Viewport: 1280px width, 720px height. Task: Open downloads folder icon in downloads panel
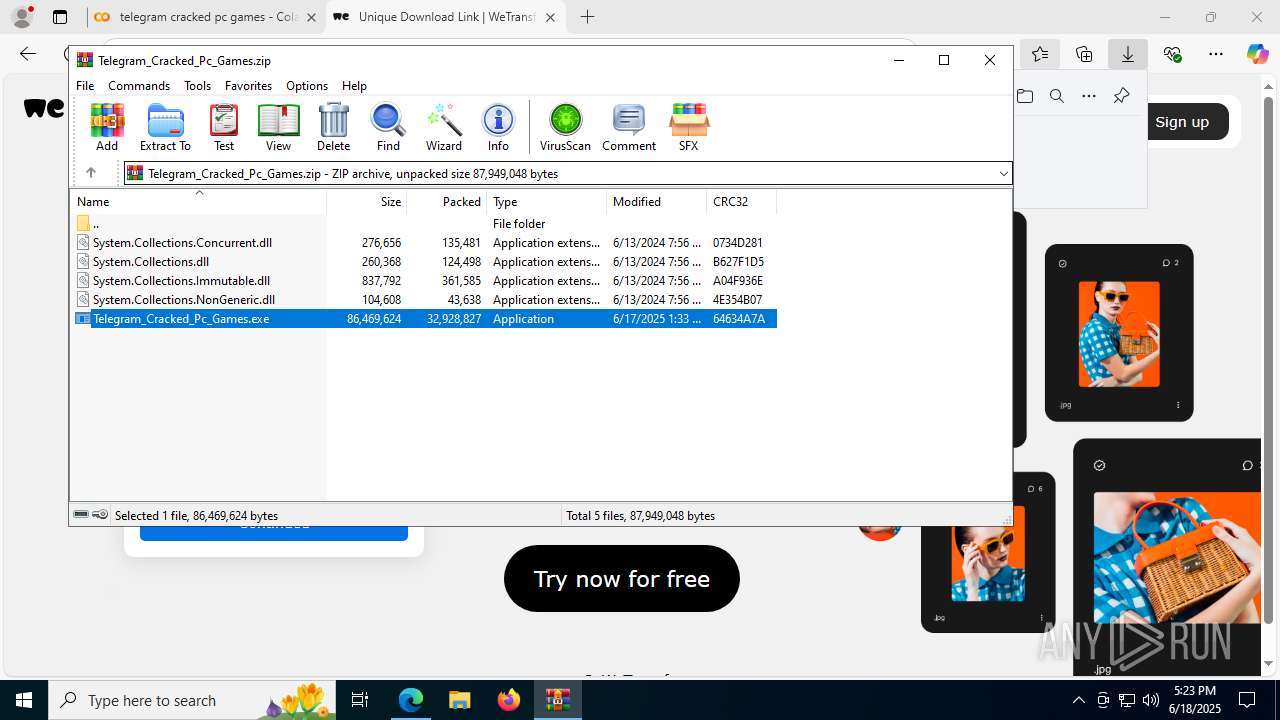tap(1025, 96)
